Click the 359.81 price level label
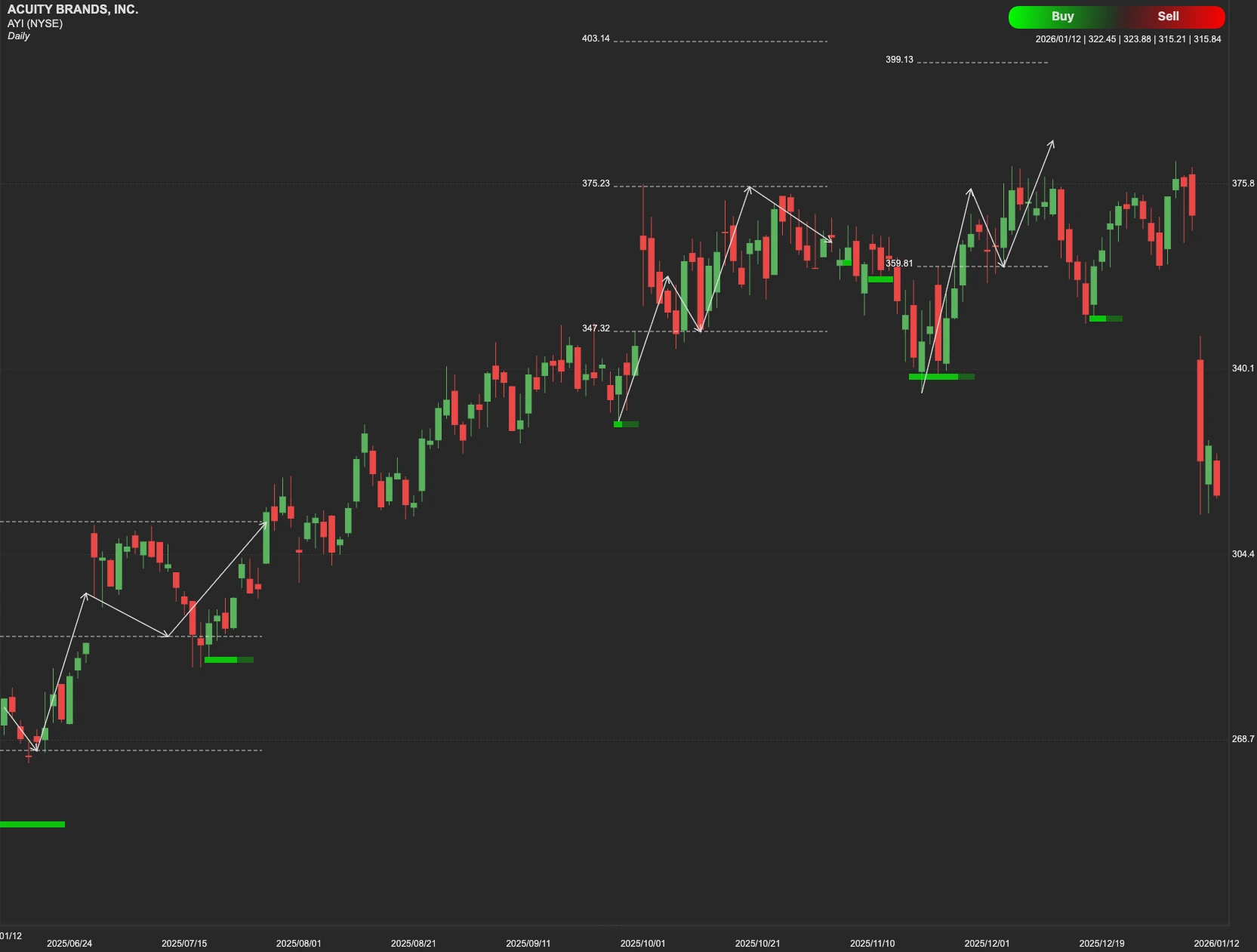This screenshot has width=1257, height=952. [898, 264]
